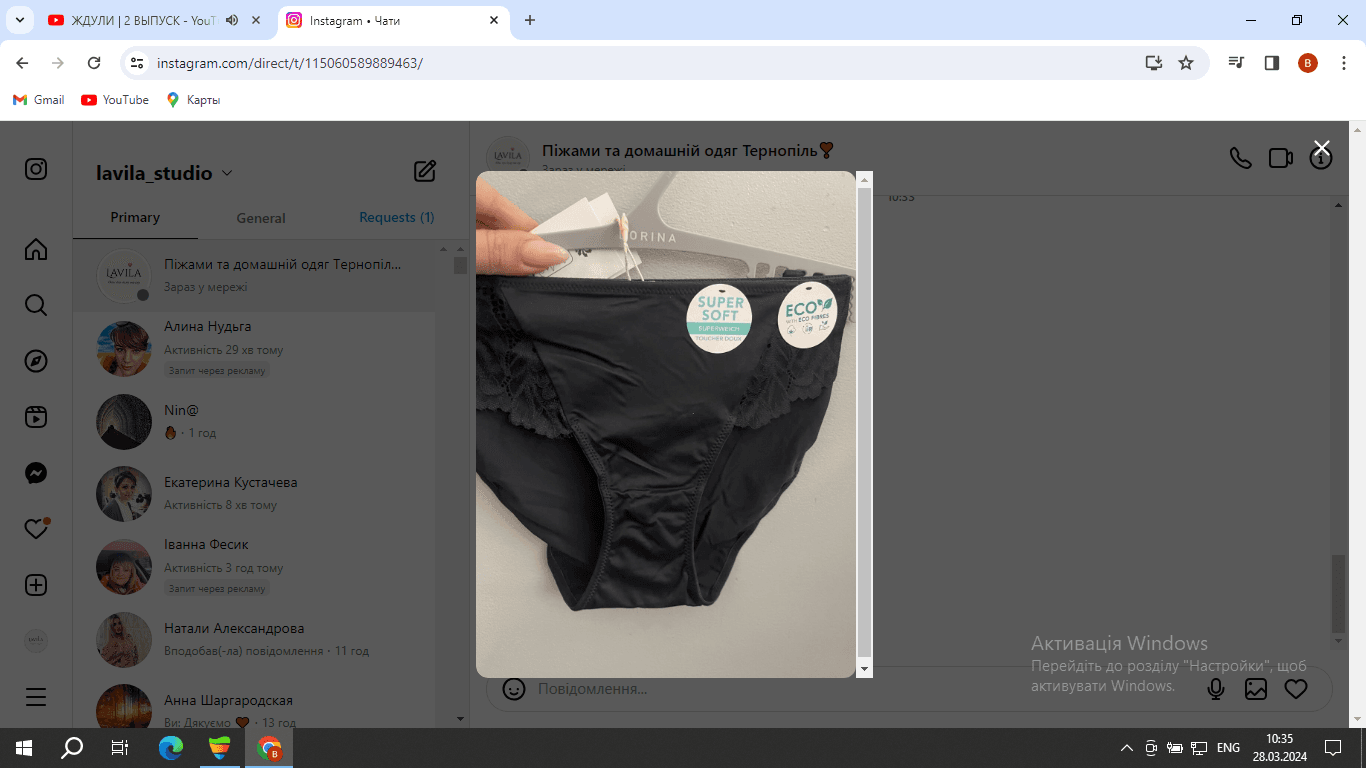The width and height of the screenshot is (1366, 768).
Task: Mute the YouTube tab audio icon
Action: pyautogui.click(x=232, y=20)
